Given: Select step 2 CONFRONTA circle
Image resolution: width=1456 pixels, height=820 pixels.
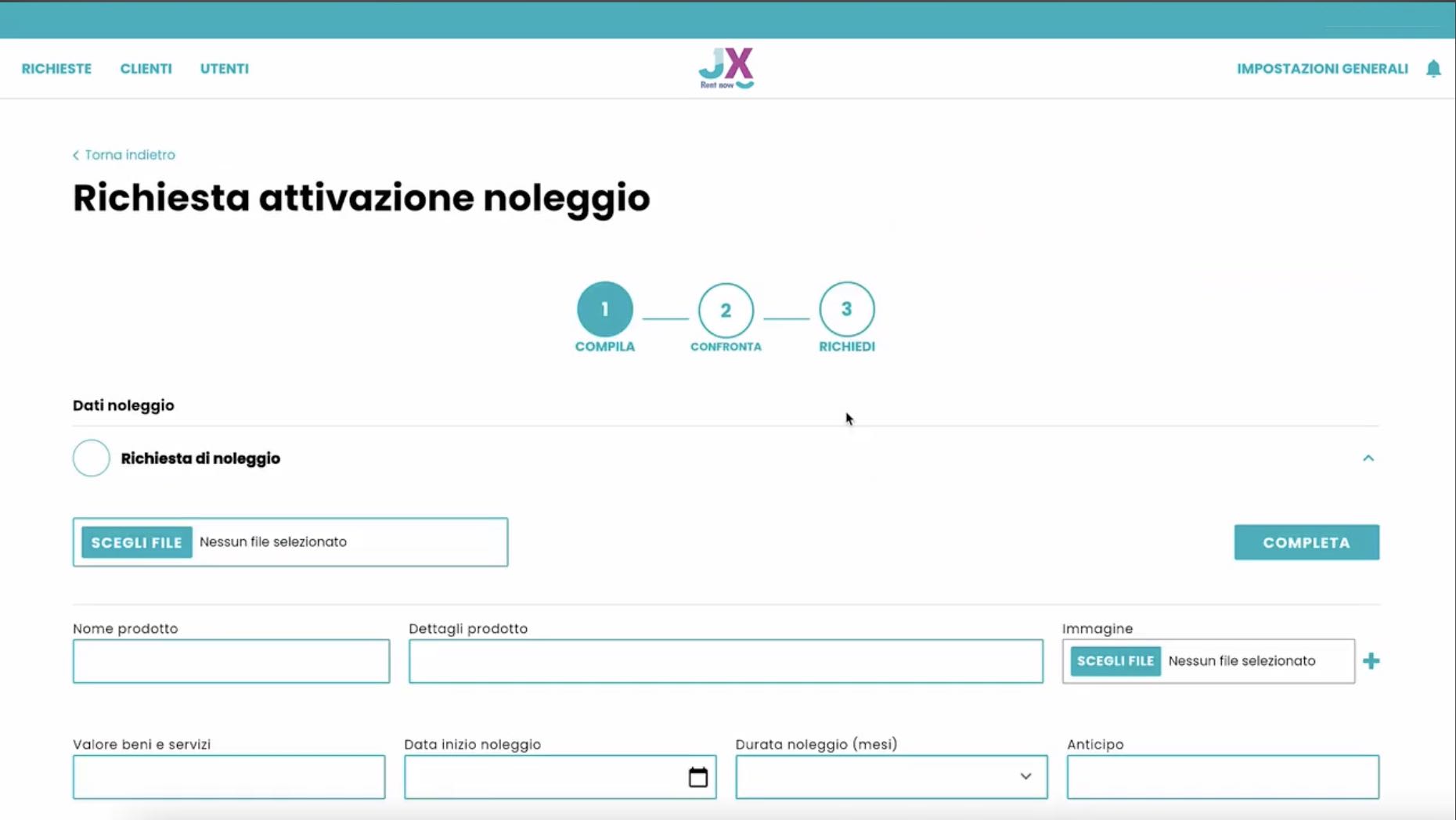Looking at the screenshot, I should (x=725, y=308).
